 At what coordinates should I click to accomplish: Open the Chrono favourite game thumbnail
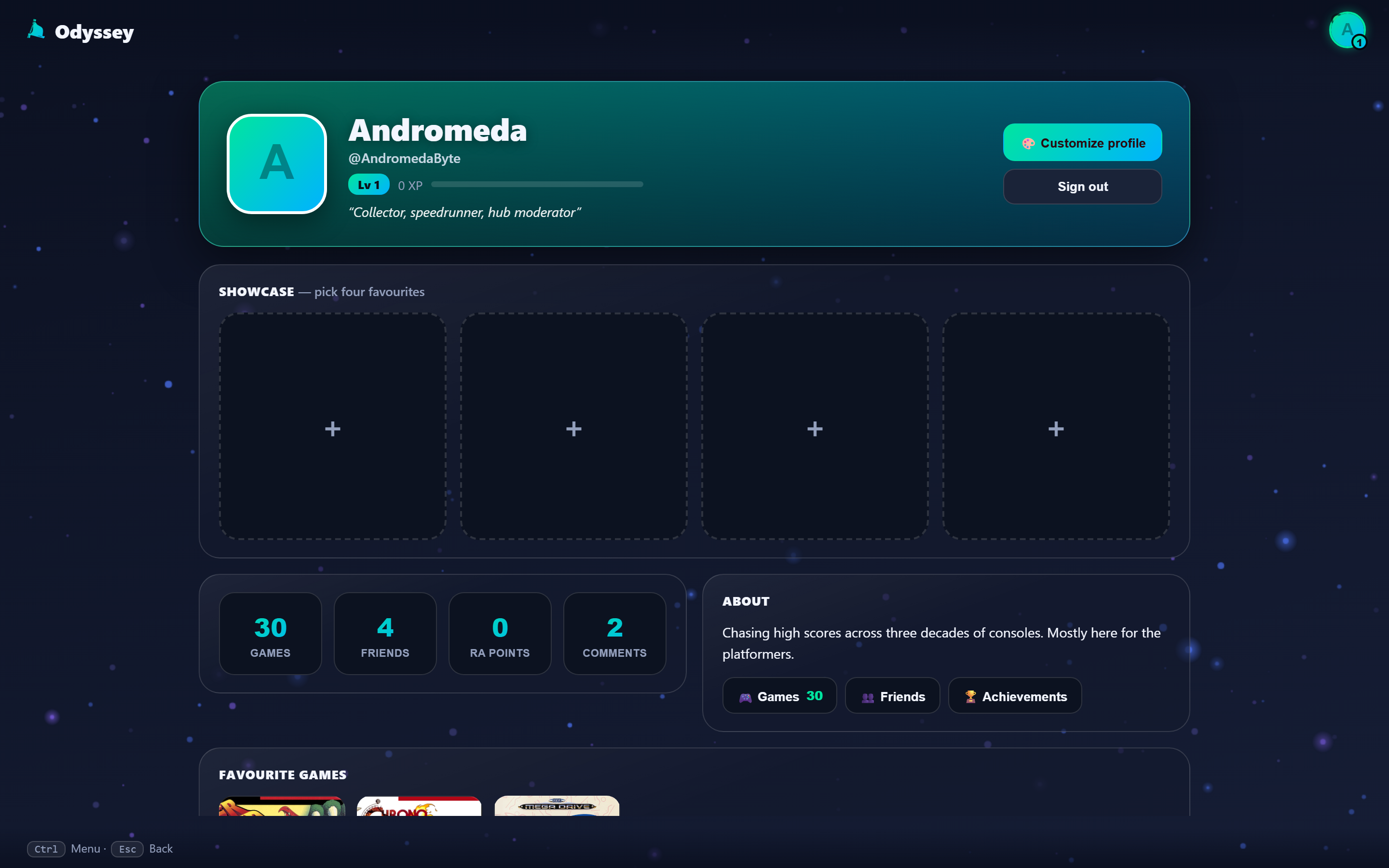(419, 805)
